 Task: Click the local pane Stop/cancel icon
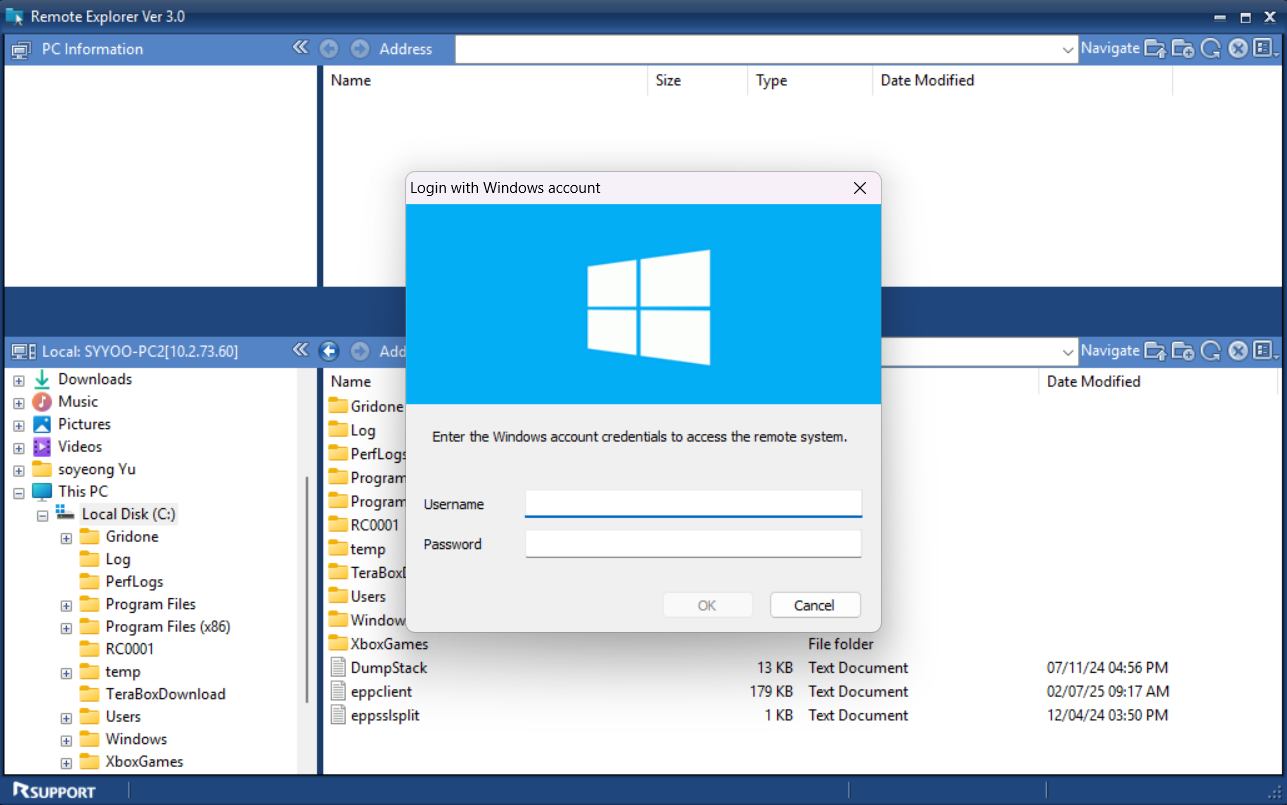tap(1237, 351)
